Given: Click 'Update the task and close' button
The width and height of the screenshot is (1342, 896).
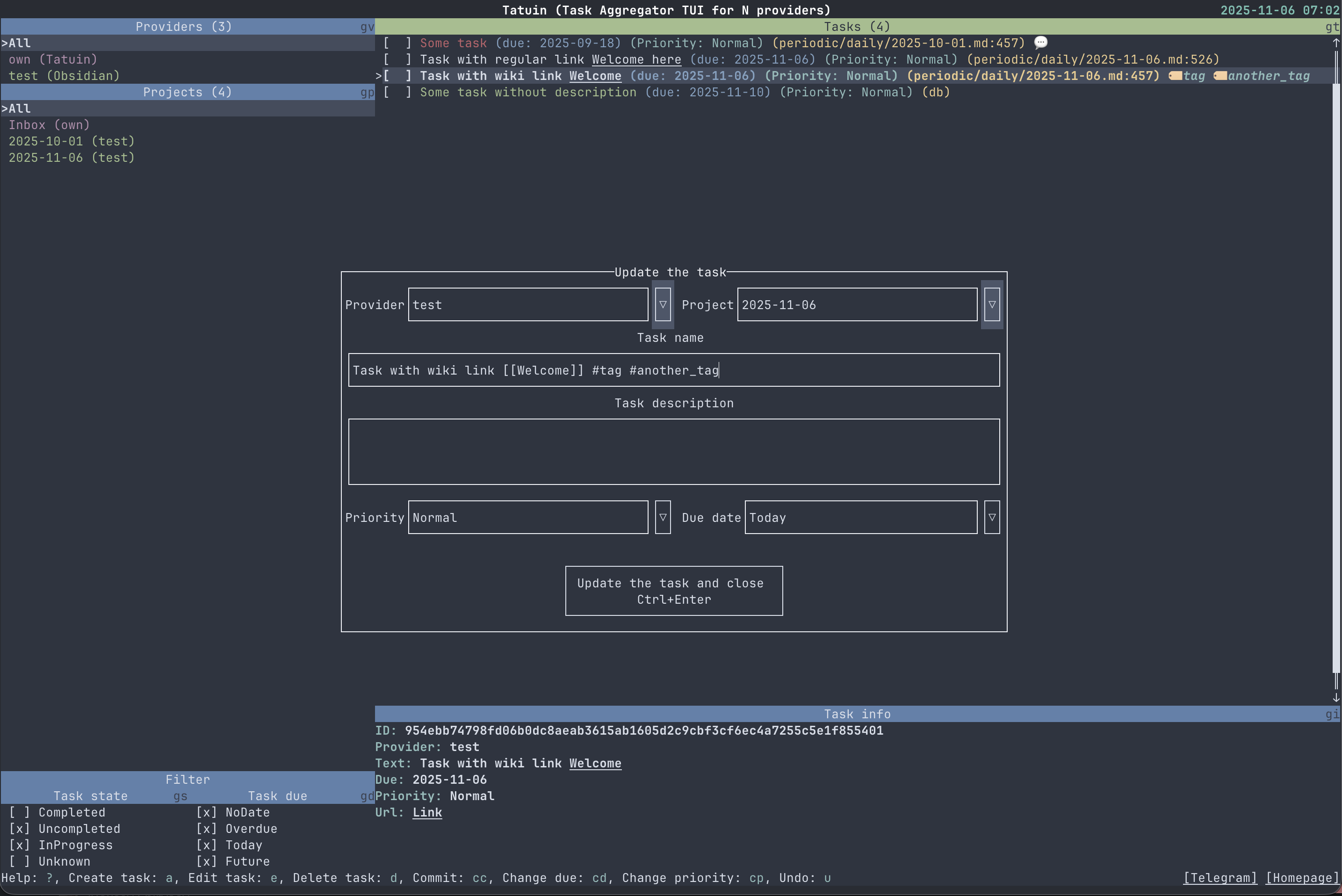Looking at the screenshot, I should click(673, 591).
